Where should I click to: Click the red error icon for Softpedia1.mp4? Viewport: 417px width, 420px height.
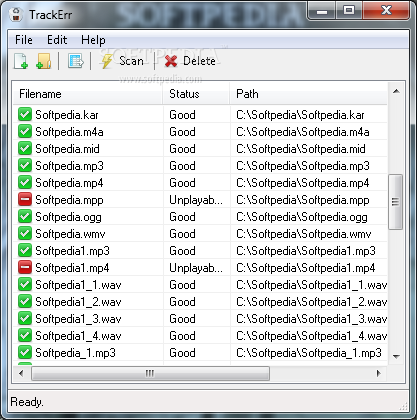(25, 267)
